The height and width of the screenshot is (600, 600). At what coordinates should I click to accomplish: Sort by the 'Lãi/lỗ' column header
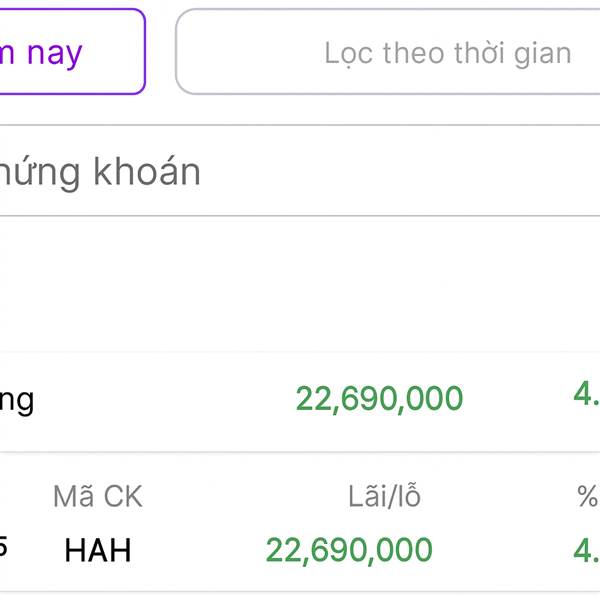click(x=384, y=496)
